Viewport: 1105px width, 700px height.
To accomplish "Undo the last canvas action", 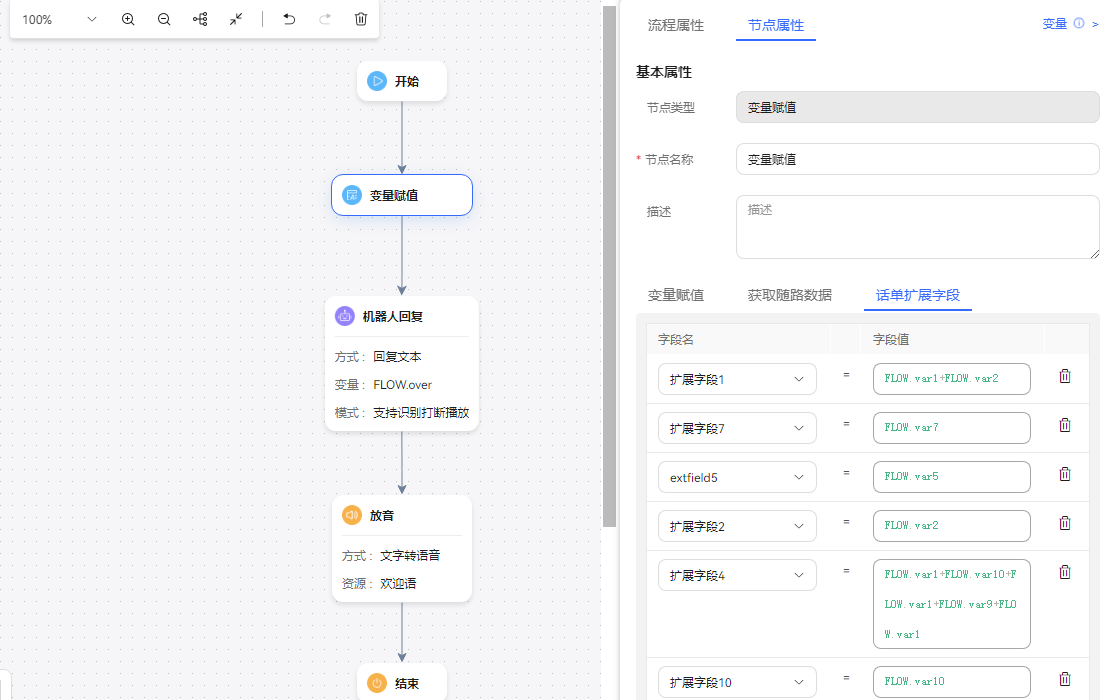I will 289,19.
